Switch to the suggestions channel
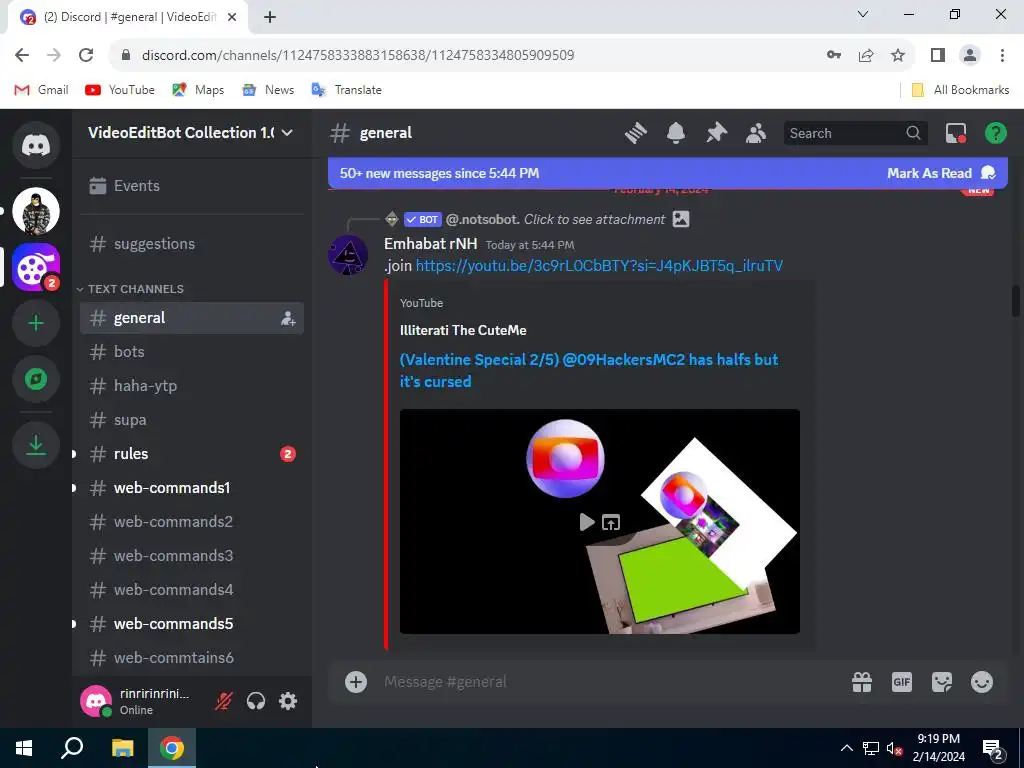This screenshot has width=1024, height=768. click(x=191, y=244)
